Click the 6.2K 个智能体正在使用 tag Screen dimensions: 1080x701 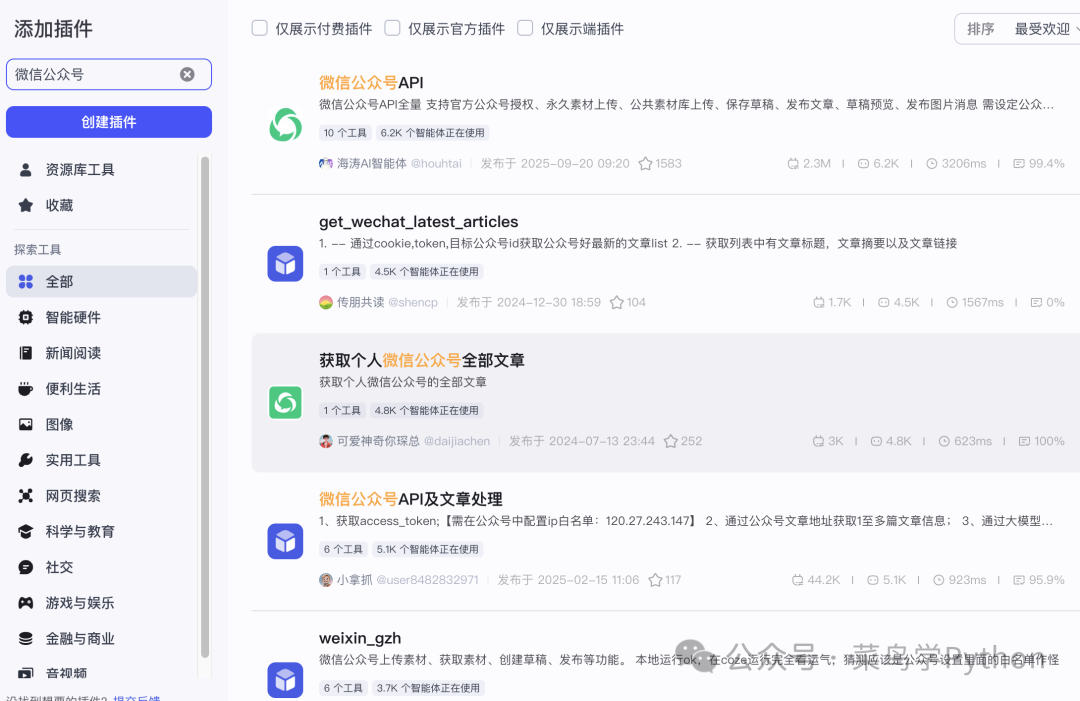pyautogui.click(x=433, y=133)
